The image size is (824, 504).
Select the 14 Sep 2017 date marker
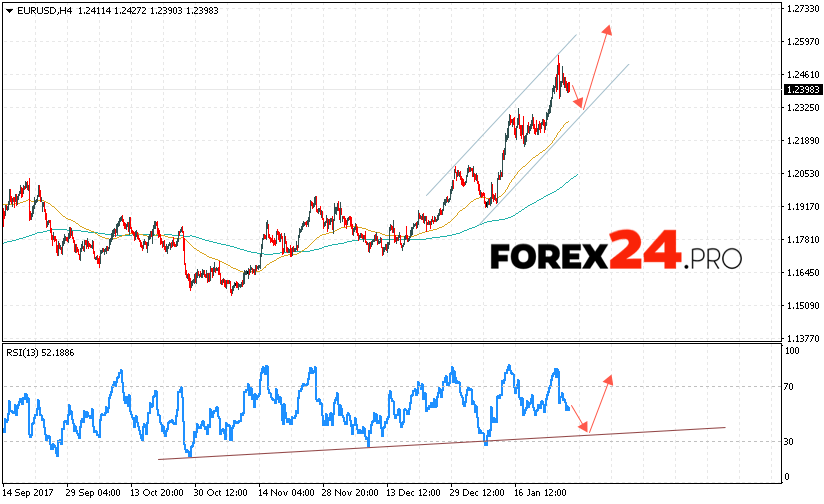(30, 493)
